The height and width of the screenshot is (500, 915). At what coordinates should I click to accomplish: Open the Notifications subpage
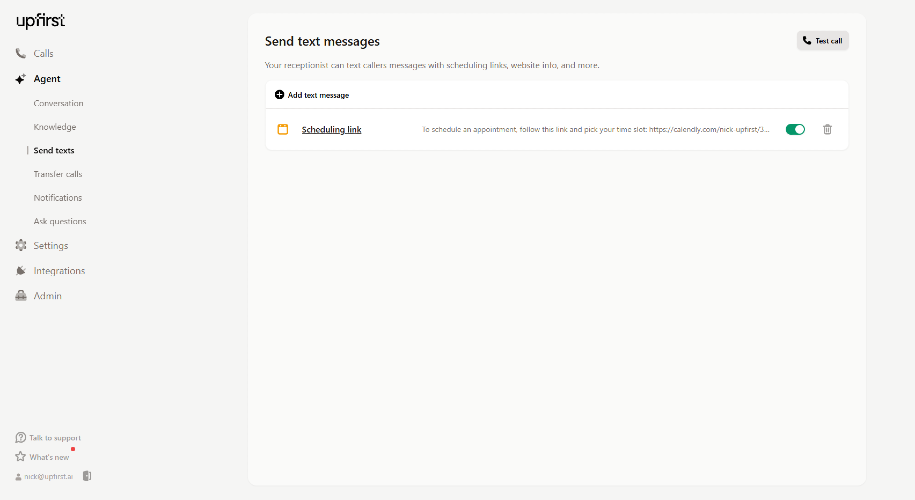click(x=57, y=198)
